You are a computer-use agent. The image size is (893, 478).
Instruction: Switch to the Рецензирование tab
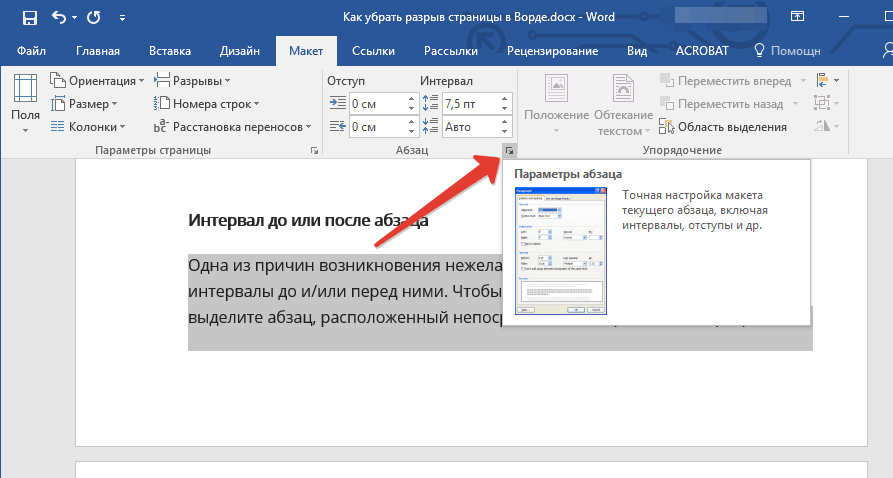[x=552, y=51]
